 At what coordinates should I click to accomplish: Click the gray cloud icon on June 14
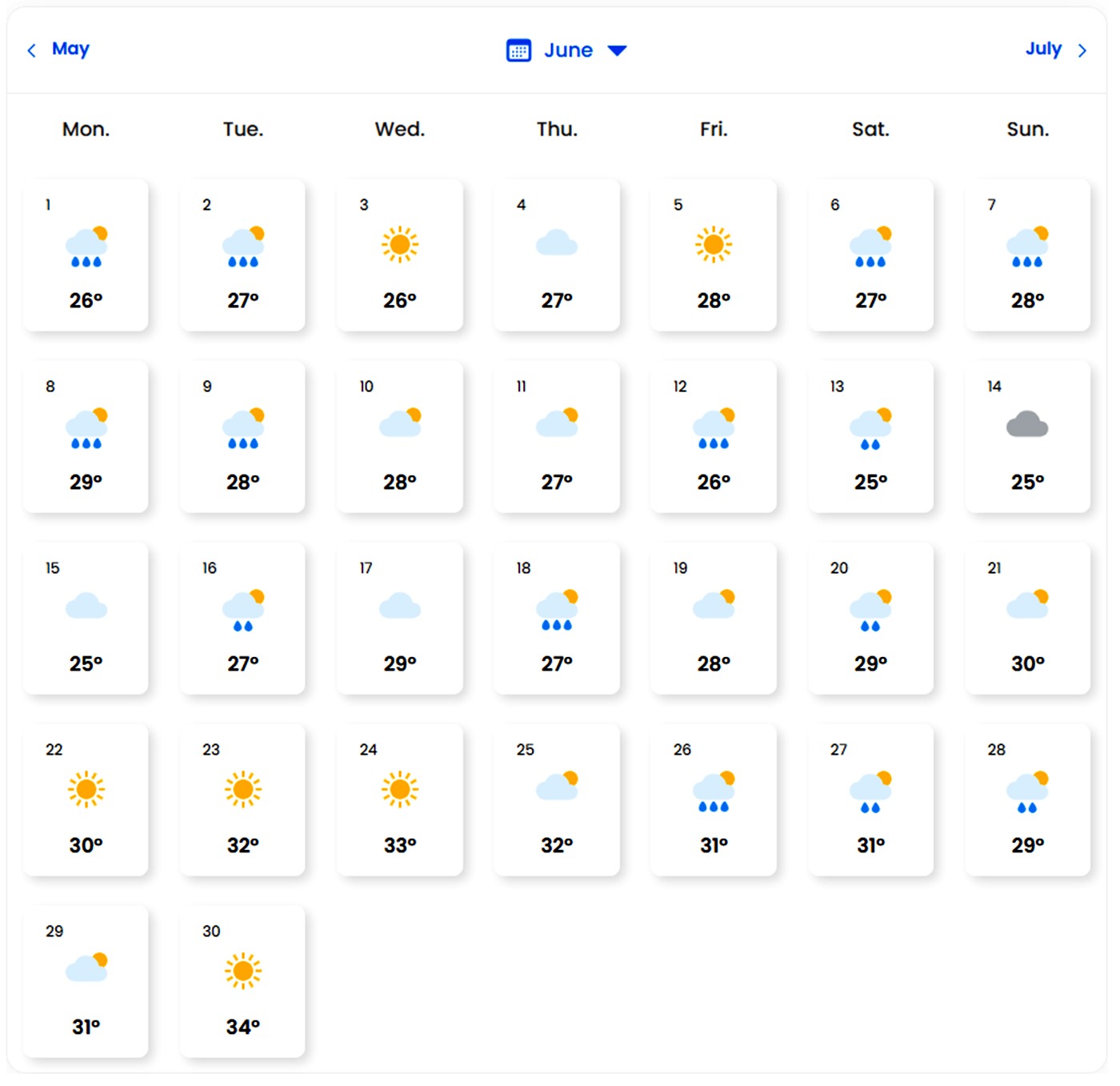(1028, 425)
